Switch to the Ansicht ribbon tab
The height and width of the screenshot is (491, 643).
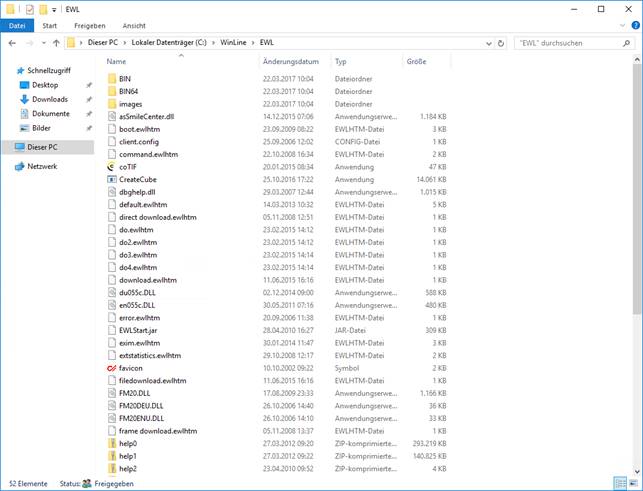pyautogui.click(x=133, y=24)
